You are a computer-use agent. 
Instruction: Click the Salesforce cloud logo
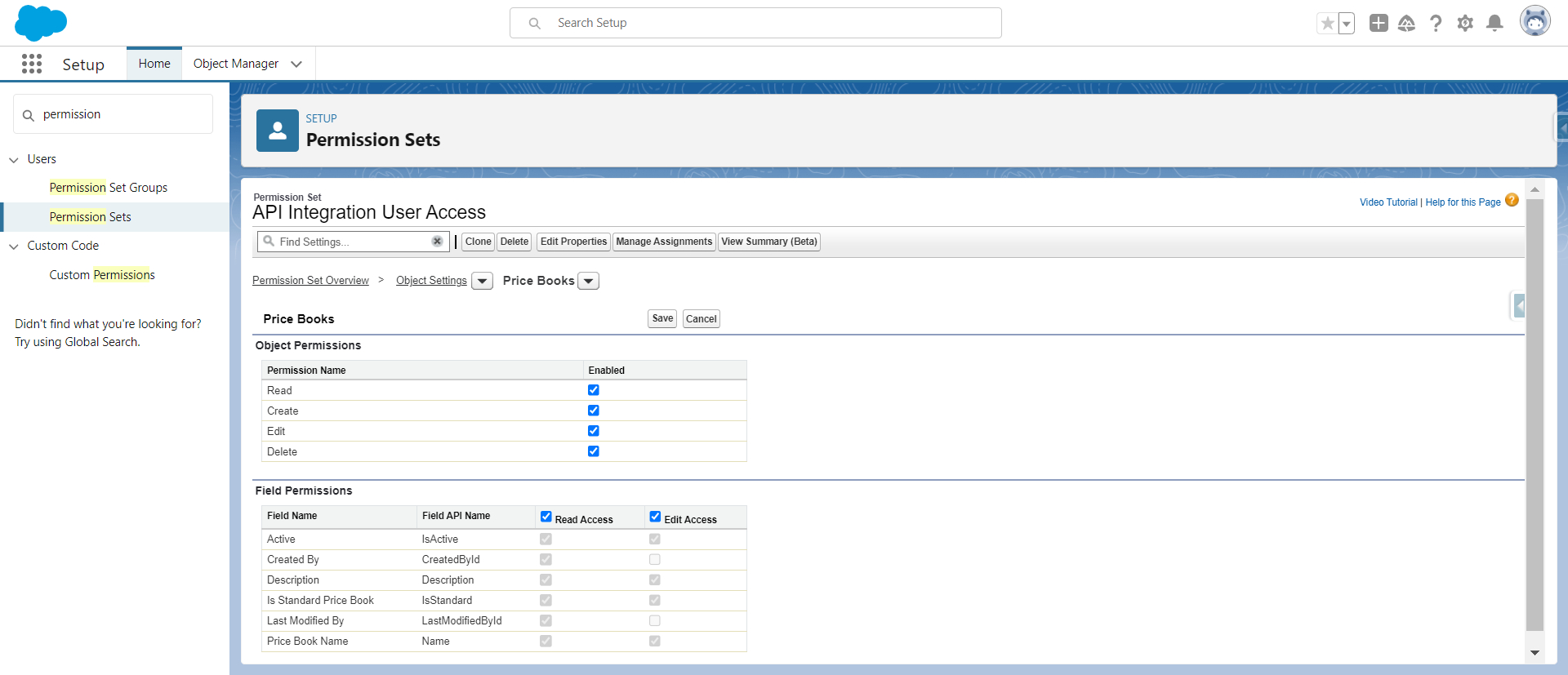click(41, 23)
